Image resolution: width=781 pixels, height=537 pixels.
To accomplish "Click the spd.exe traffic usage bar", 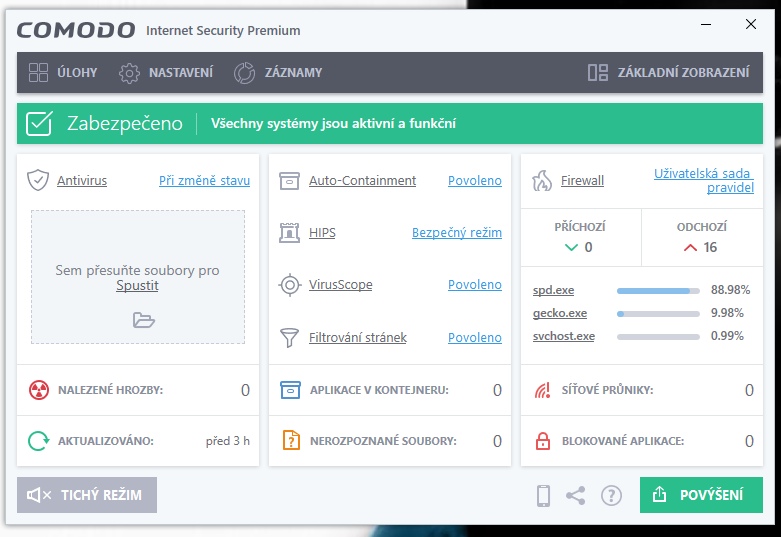I will pyautogui.click(x=657, y=290).
